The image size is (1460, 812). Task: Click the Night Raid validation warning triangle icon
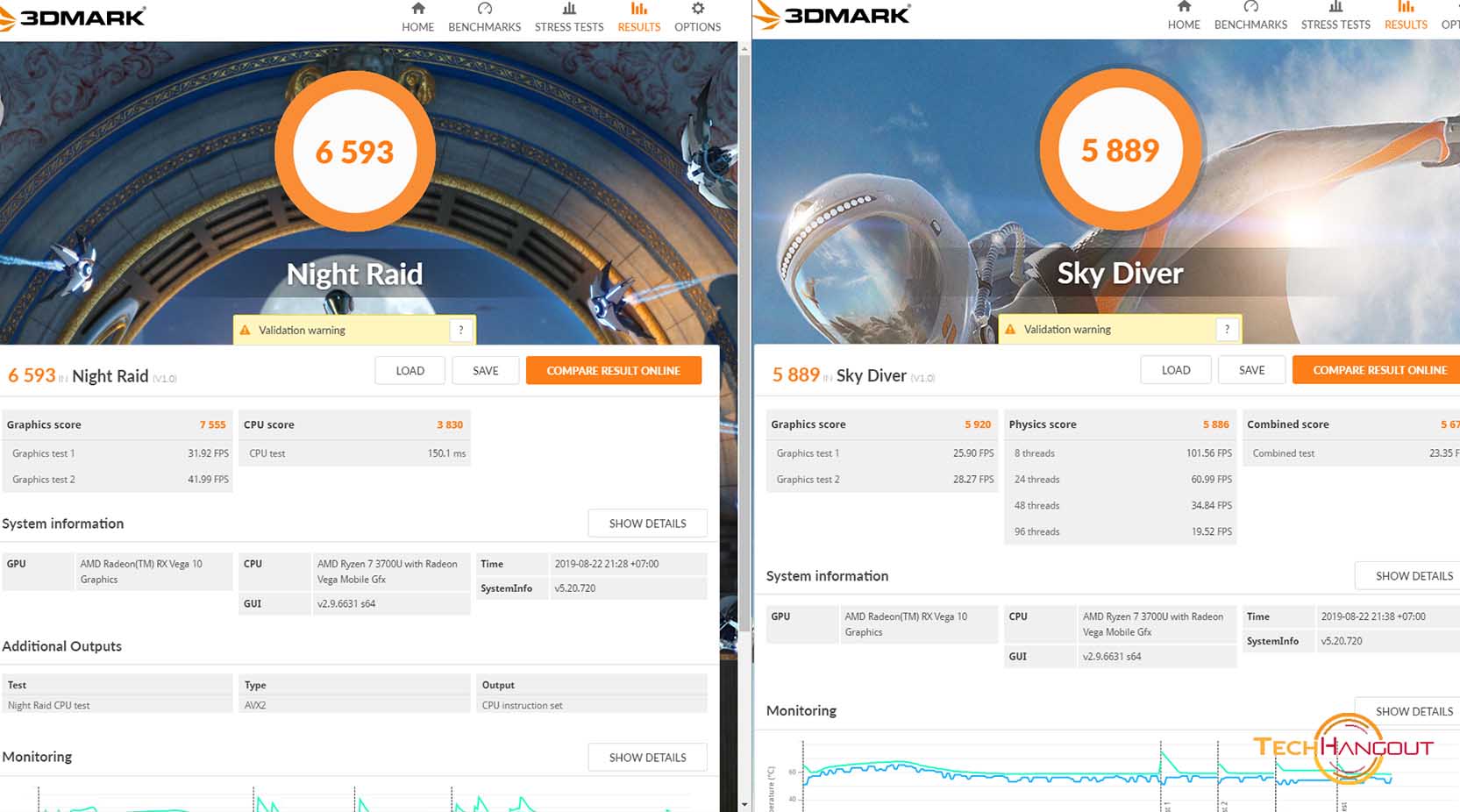pyautogui.click(x=245, y=331)
